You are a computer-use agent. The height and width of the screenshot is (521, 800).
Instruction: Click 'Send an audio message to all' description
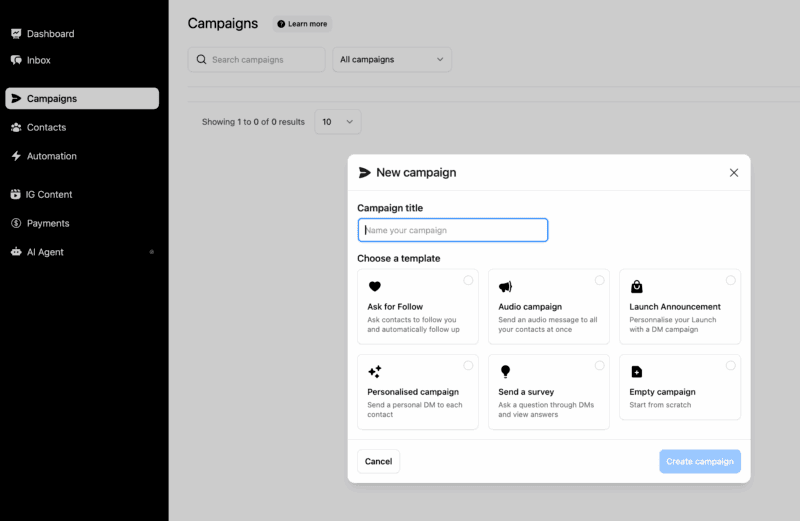[547, 319]
